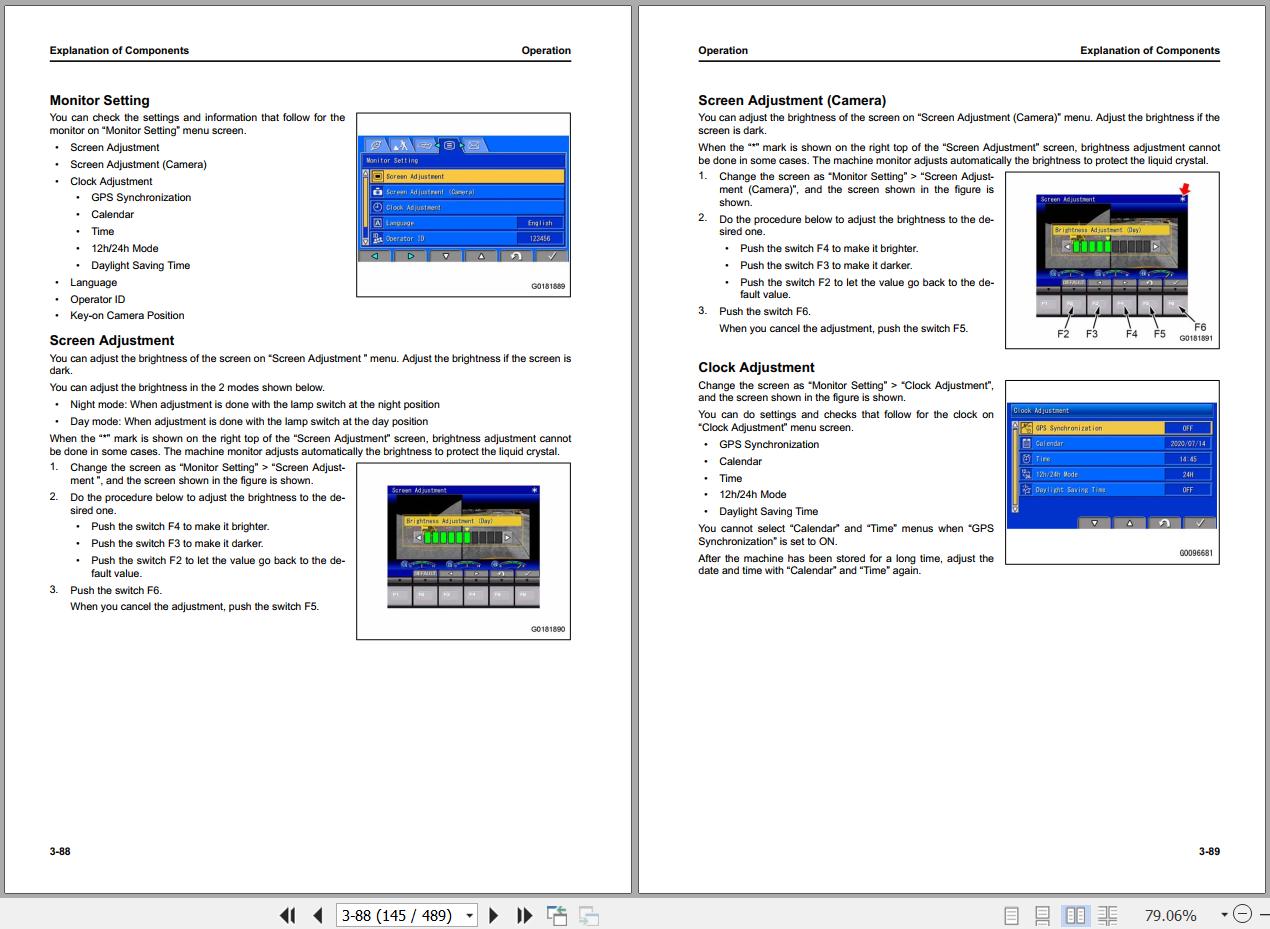Click the '12h/24h Mode' bullet on right page
The width and height of the screenshot is (1270, 929).
pyautogui.click(x=752, y=494)
